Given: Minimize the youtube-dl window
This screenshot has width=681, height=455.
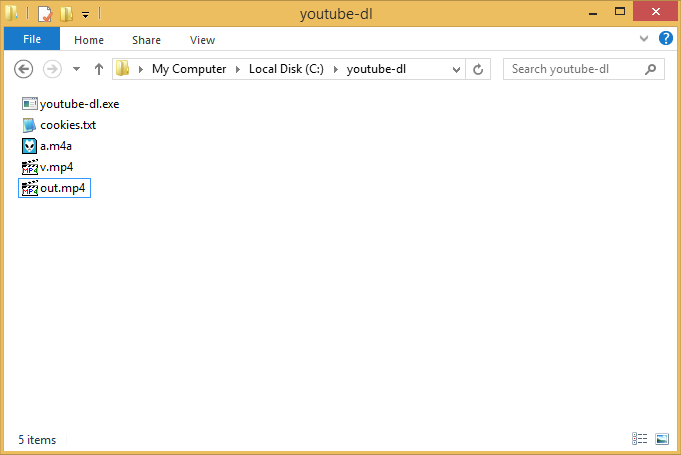Looking at the screenshot, I should pos(593,13).
